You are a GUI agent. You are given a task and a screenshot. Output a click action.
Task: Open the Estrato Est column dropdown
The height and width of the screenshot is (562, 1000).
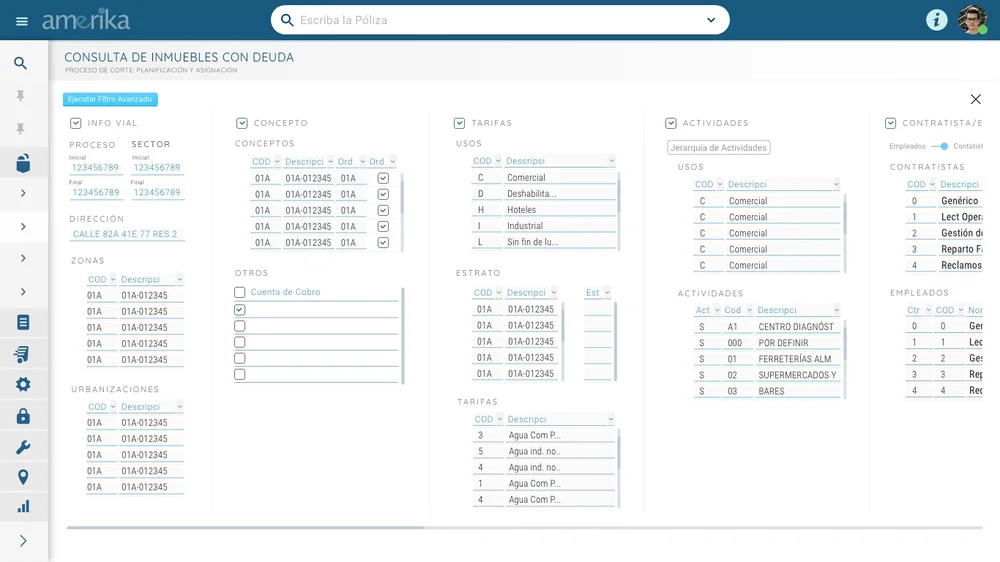pos(607,292)
